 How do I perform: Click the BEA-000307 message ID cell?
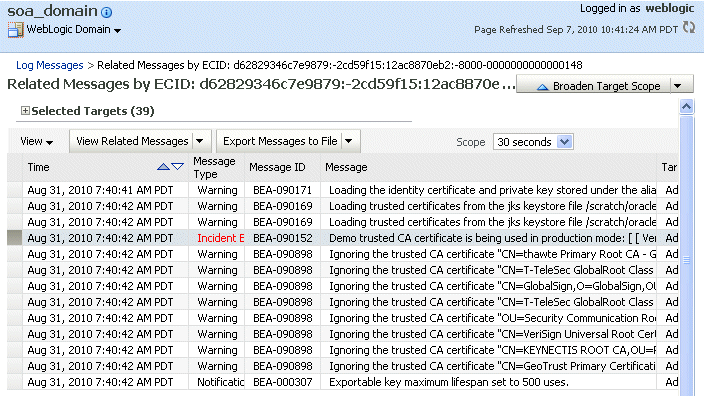pyautogui.click(x=282, y=382)
